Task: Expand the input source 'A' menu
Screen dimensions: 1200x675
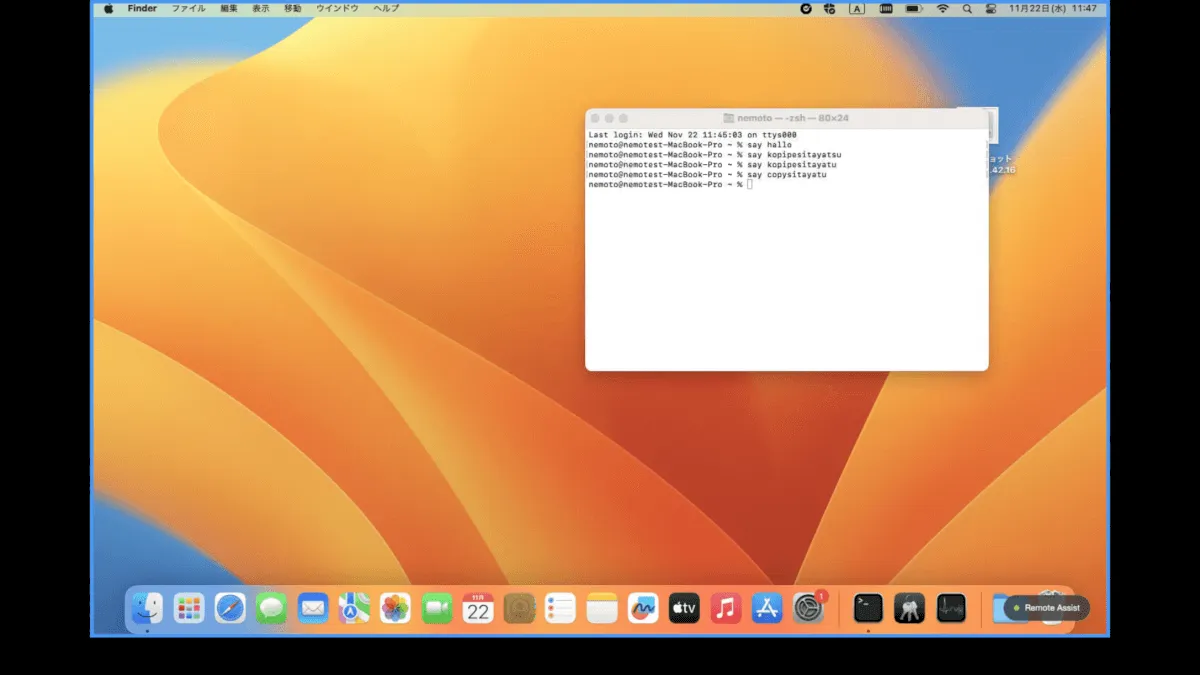Action: tap(857, 8)
